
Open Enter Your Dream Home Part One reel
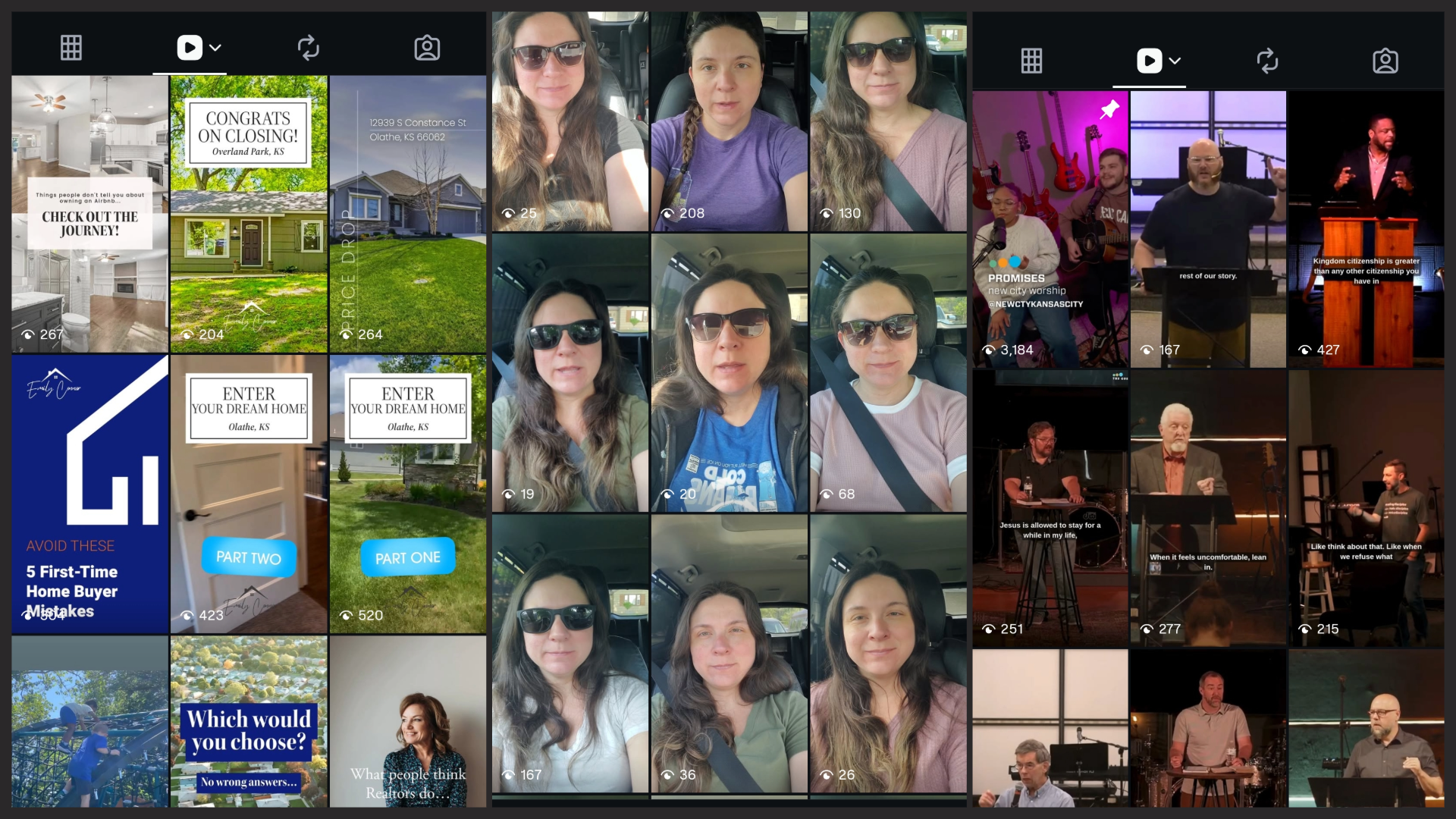(x=408, y=494)
